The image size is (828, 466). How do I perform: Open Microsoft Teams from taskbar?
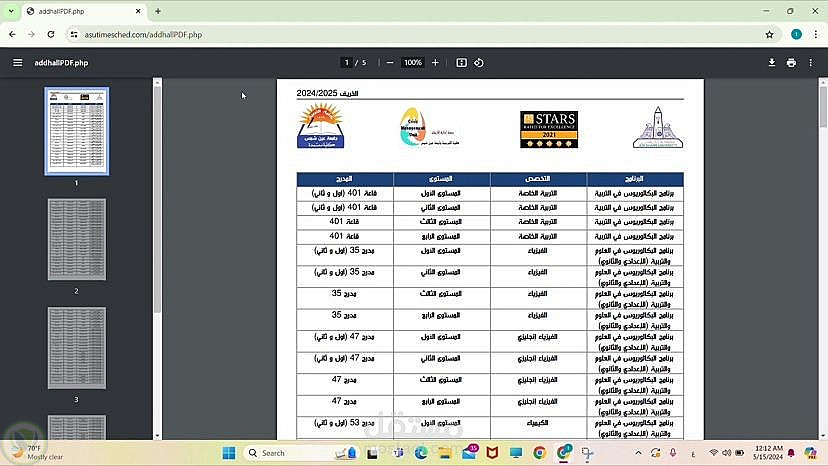coord(398,453)
